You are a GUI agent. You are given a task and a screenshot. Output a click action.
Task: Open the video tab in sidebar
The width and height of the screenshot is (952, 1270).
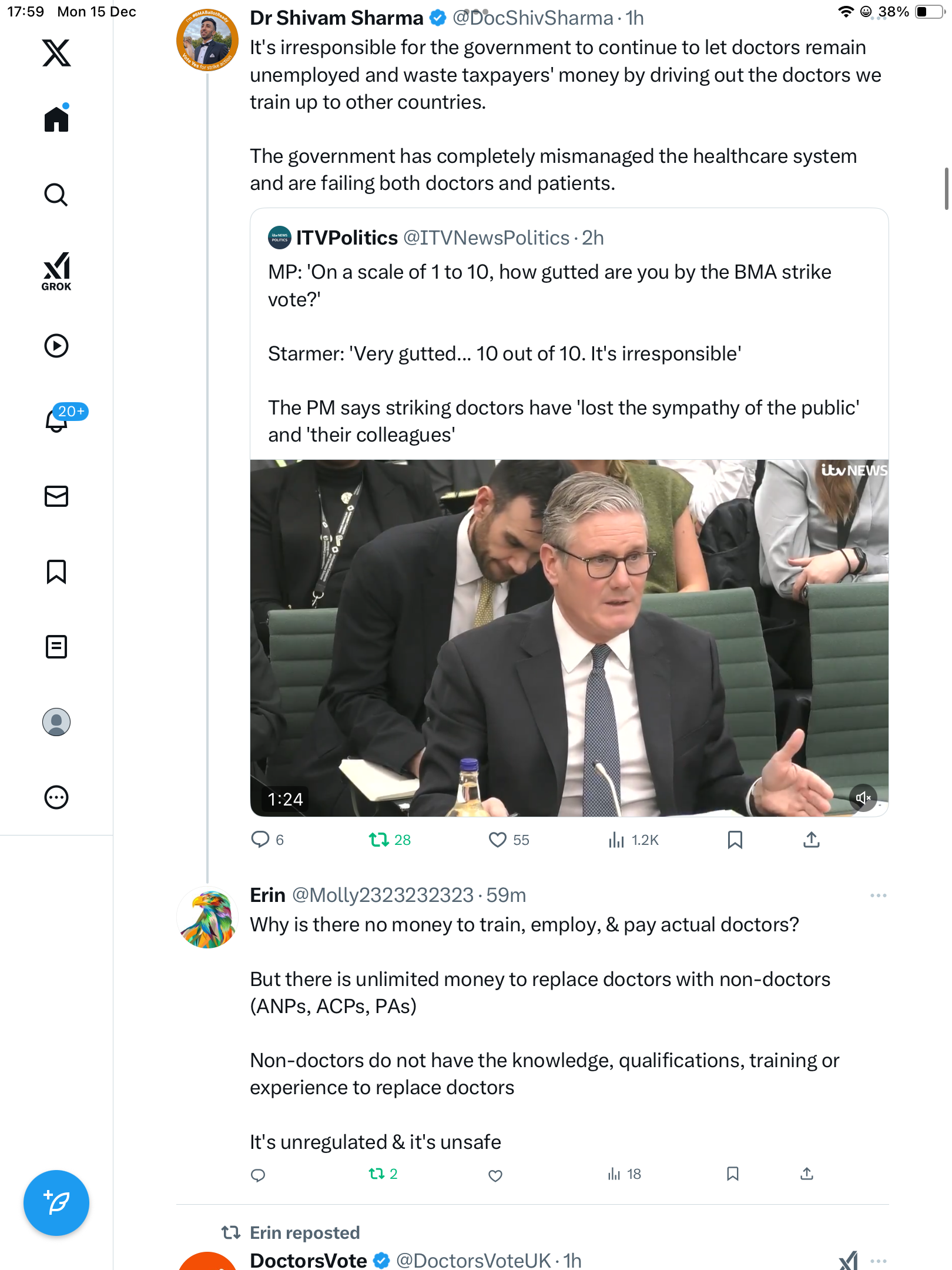tap(56, 346)
